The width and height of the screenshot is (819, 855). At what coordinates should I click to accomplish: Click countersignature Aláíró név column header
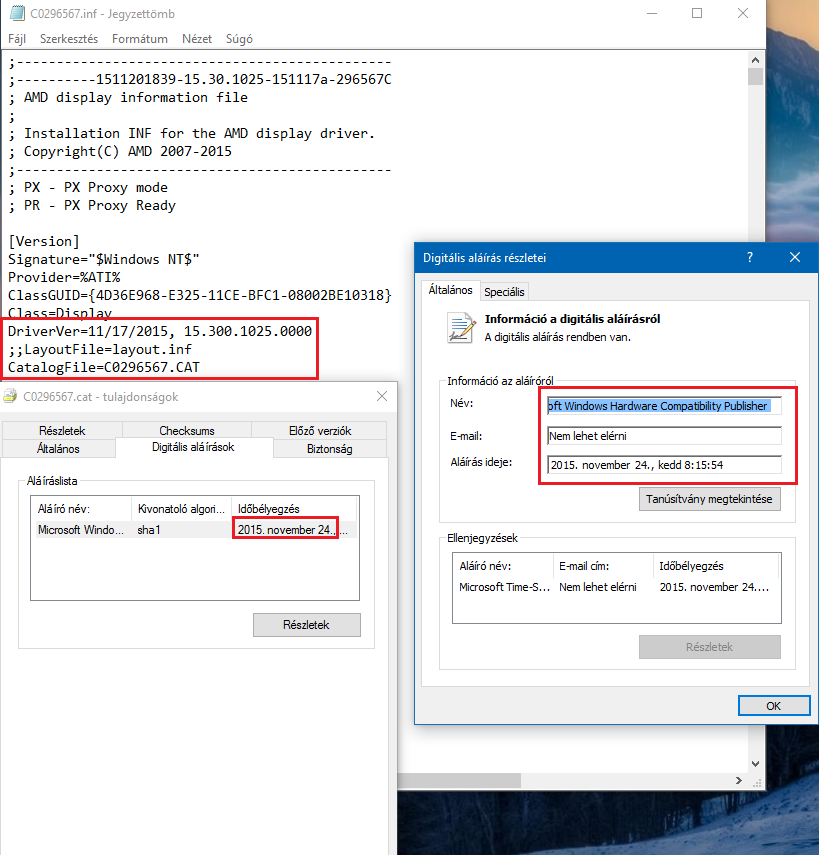(x=503, y=566)
